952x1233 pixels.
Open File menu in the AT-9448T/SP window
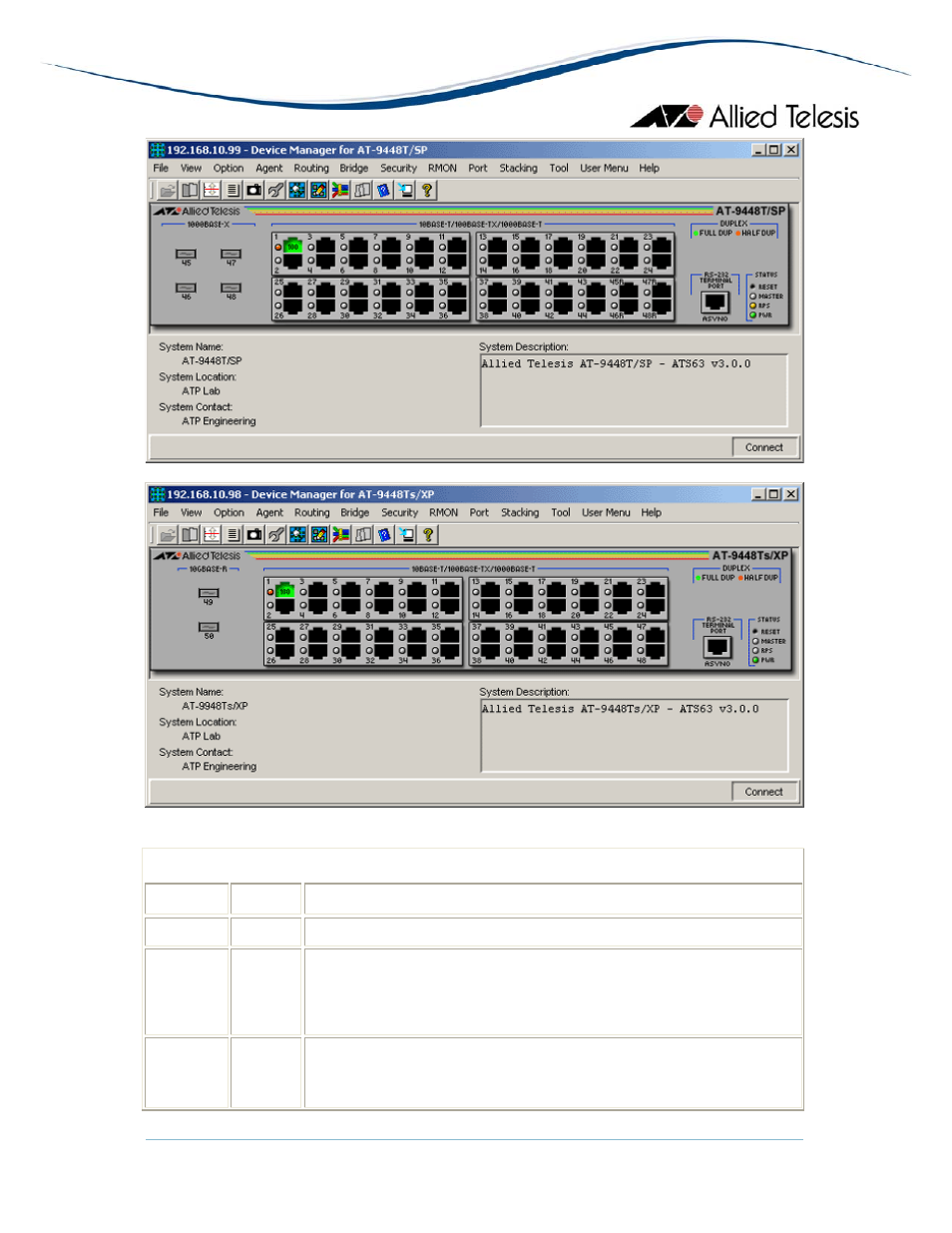(x=161, y=168)
